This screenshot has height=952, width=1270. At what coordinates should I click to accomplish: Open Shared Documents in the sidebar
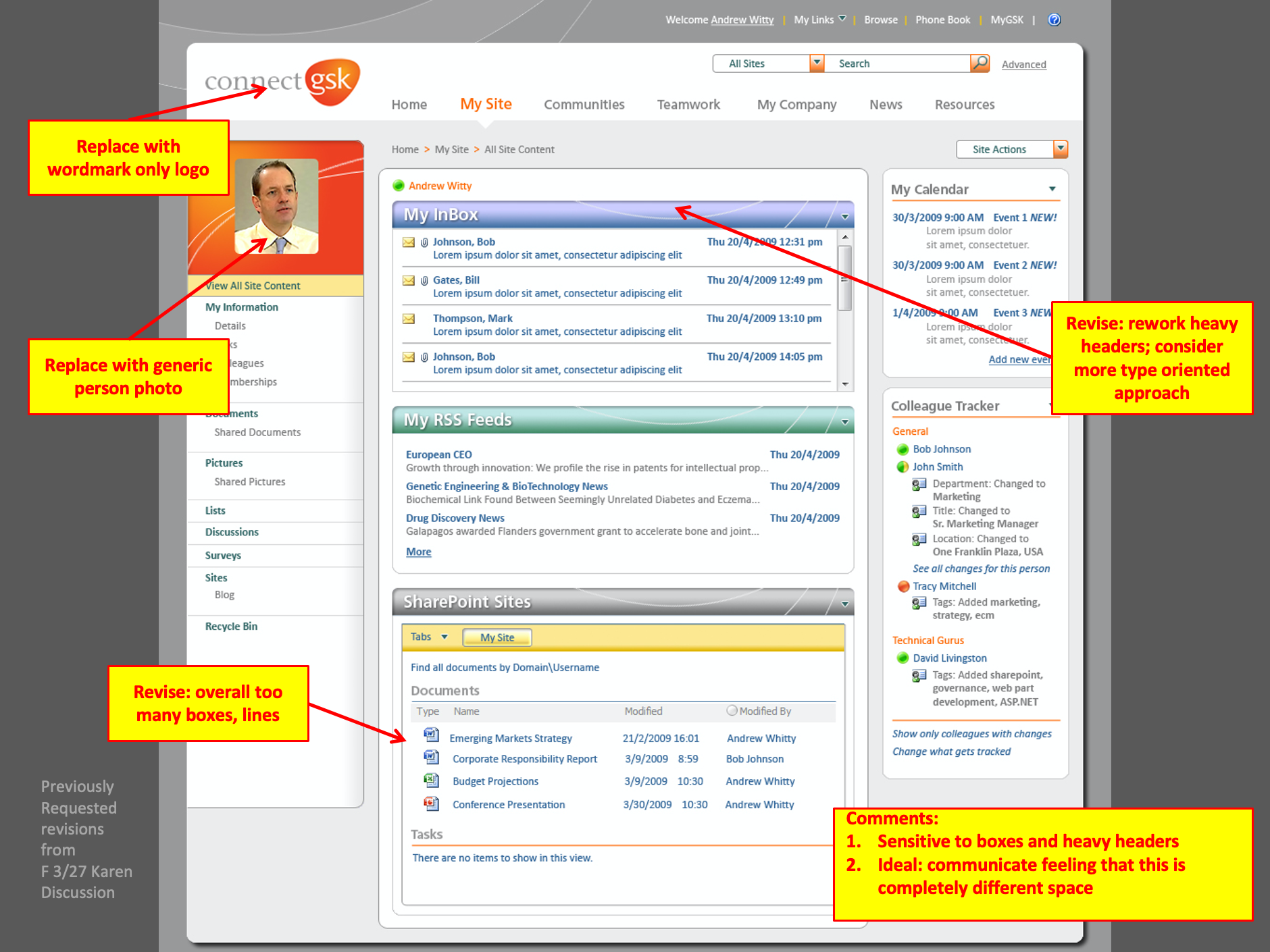pyautogui.click(x=257, y=432)
